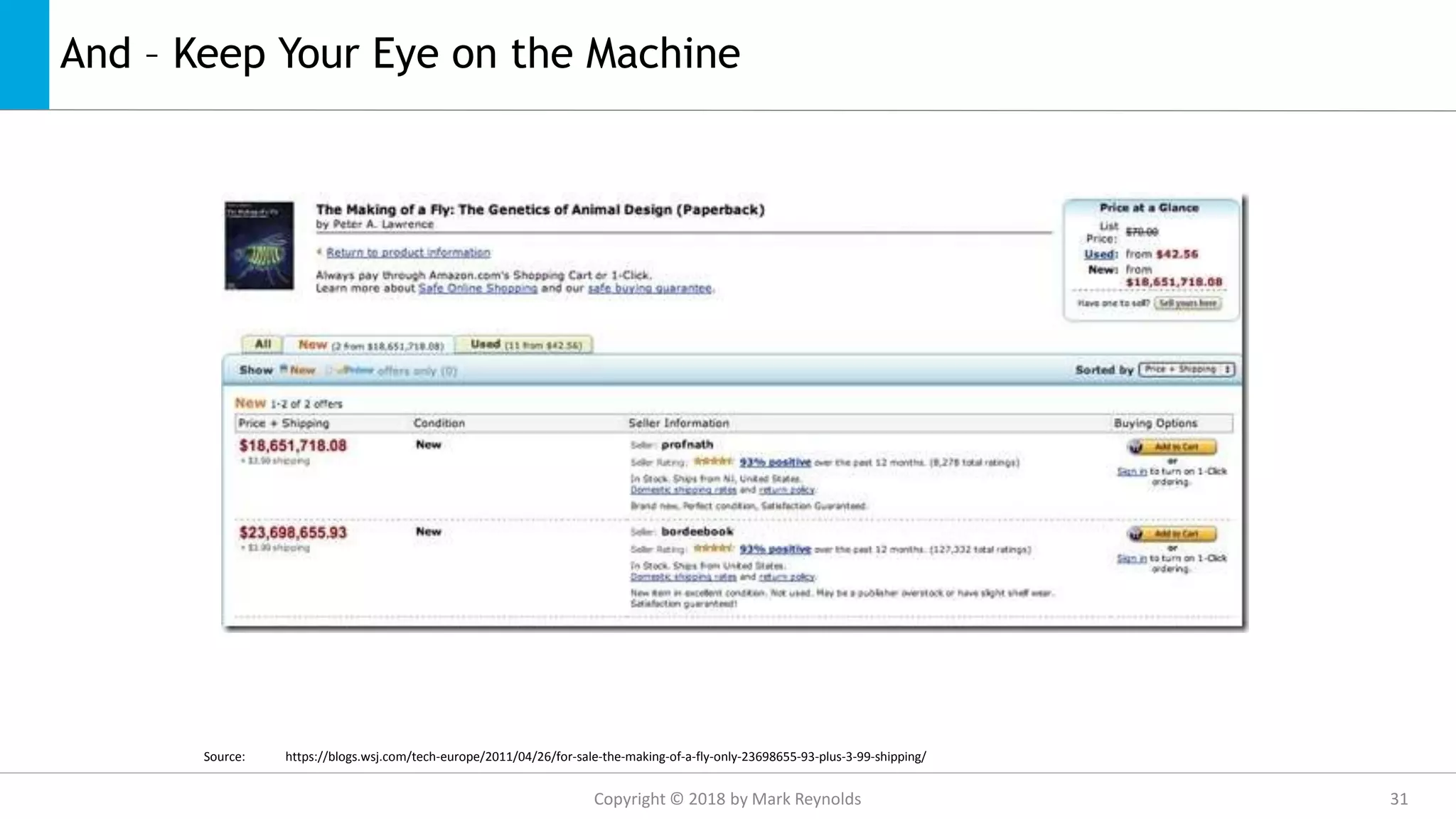Image resolution: width=1456 pixels, height=819 pixels.
Task: Open the Safe Online Shopping link
Action: point(478,288)
